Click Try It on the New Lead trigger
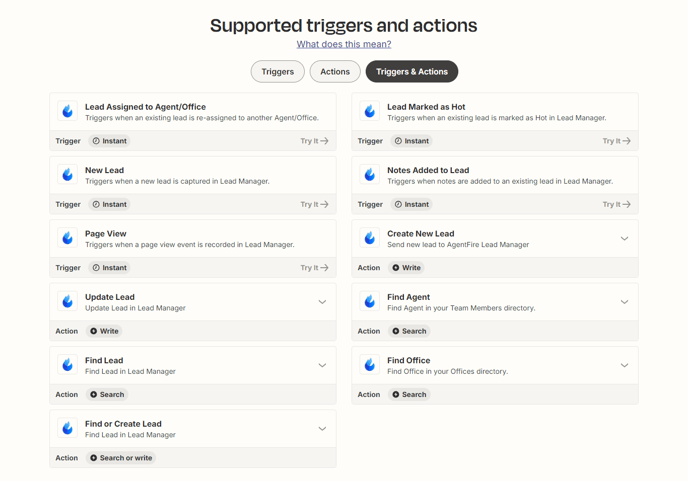 [314, 205]
